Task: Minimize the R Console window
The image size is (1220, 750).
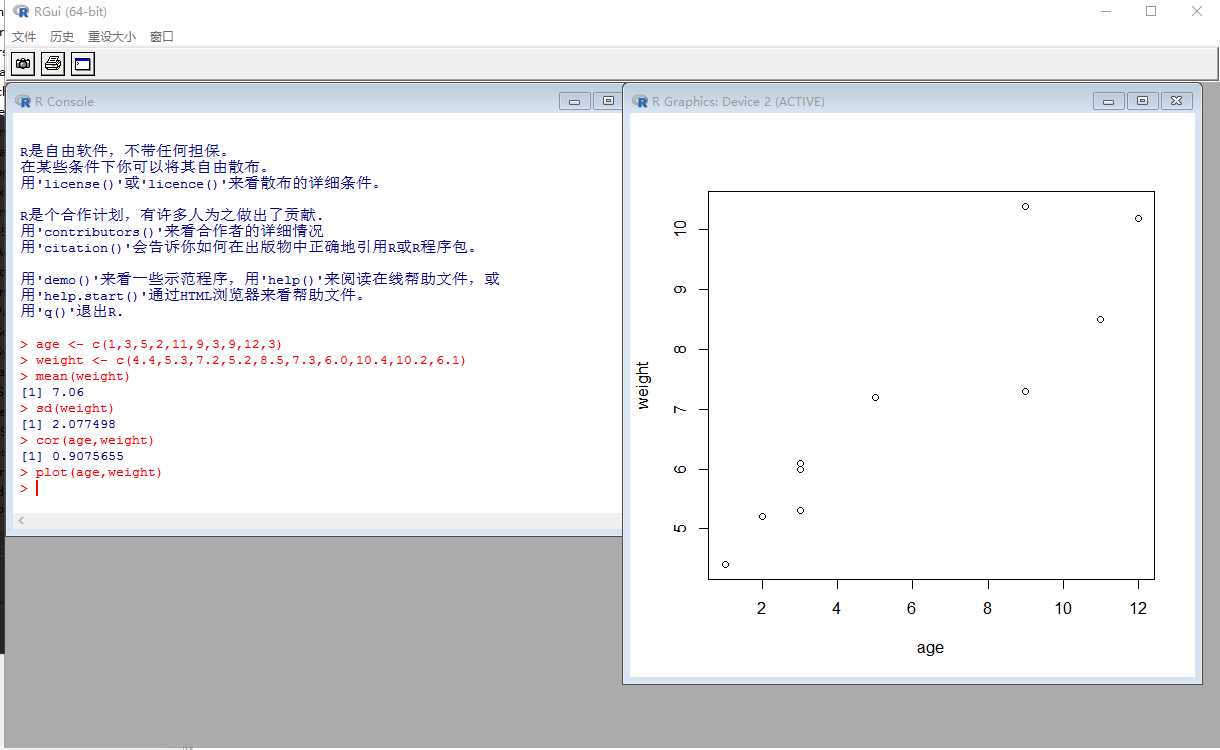Action: [x=574, y=101]
